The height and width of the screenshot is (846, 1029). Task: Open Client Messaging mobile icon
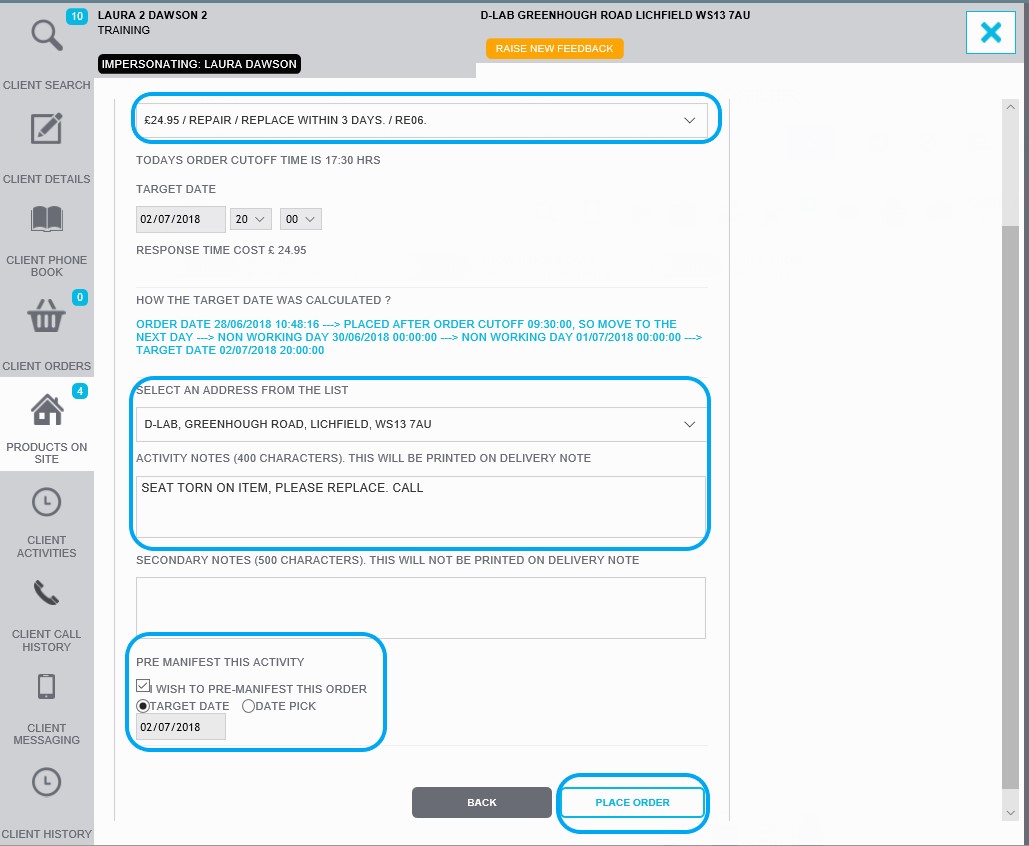click(47, 687)
